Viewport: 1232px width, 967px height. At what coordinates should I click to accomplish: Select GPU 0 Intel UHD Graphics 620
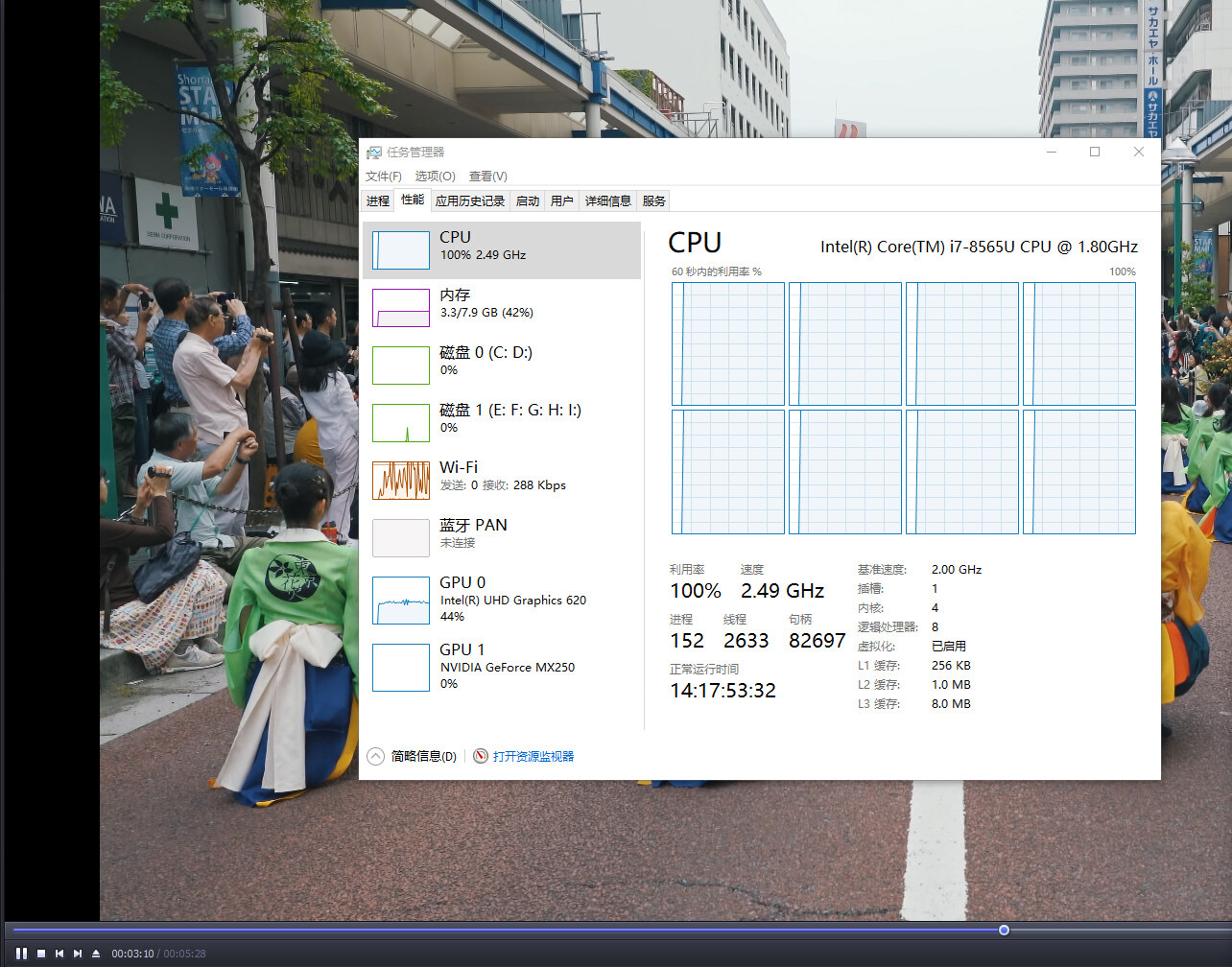(502, 601)
